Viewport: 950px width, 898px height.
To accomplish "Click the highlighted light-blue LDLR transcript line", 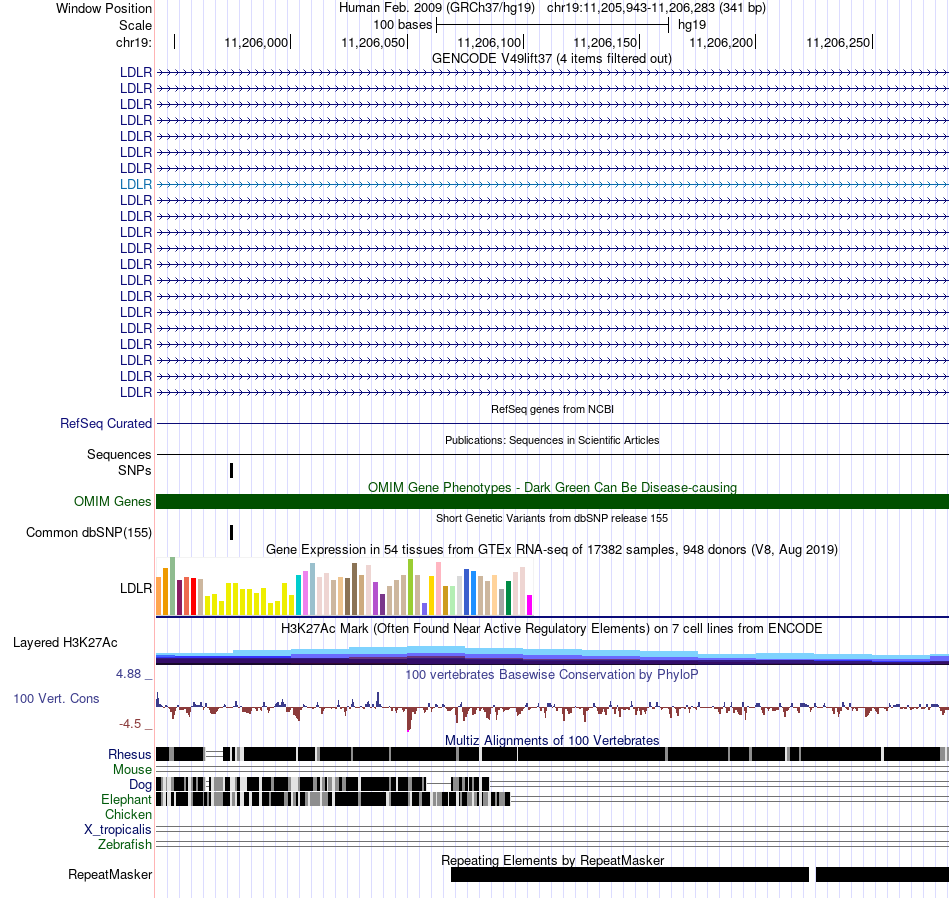I will (x=552, y=184).
